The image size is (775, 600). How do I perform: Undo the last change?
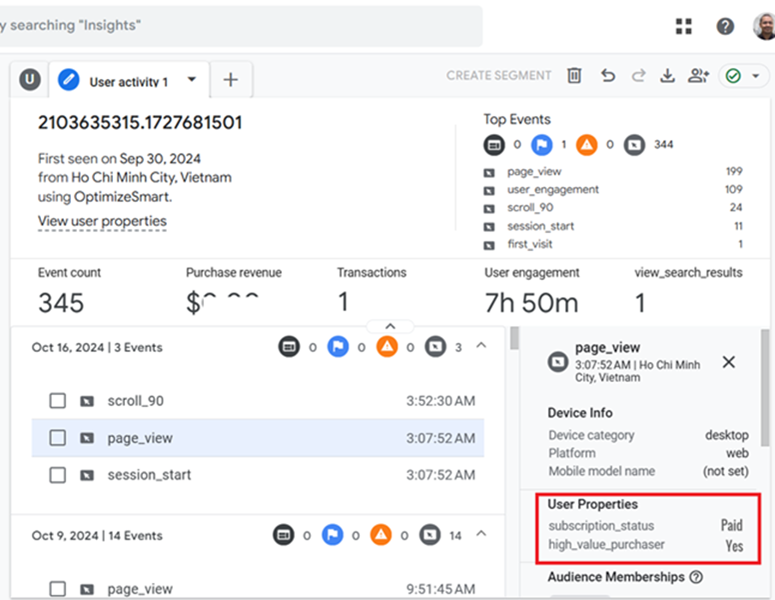point(607,76)
